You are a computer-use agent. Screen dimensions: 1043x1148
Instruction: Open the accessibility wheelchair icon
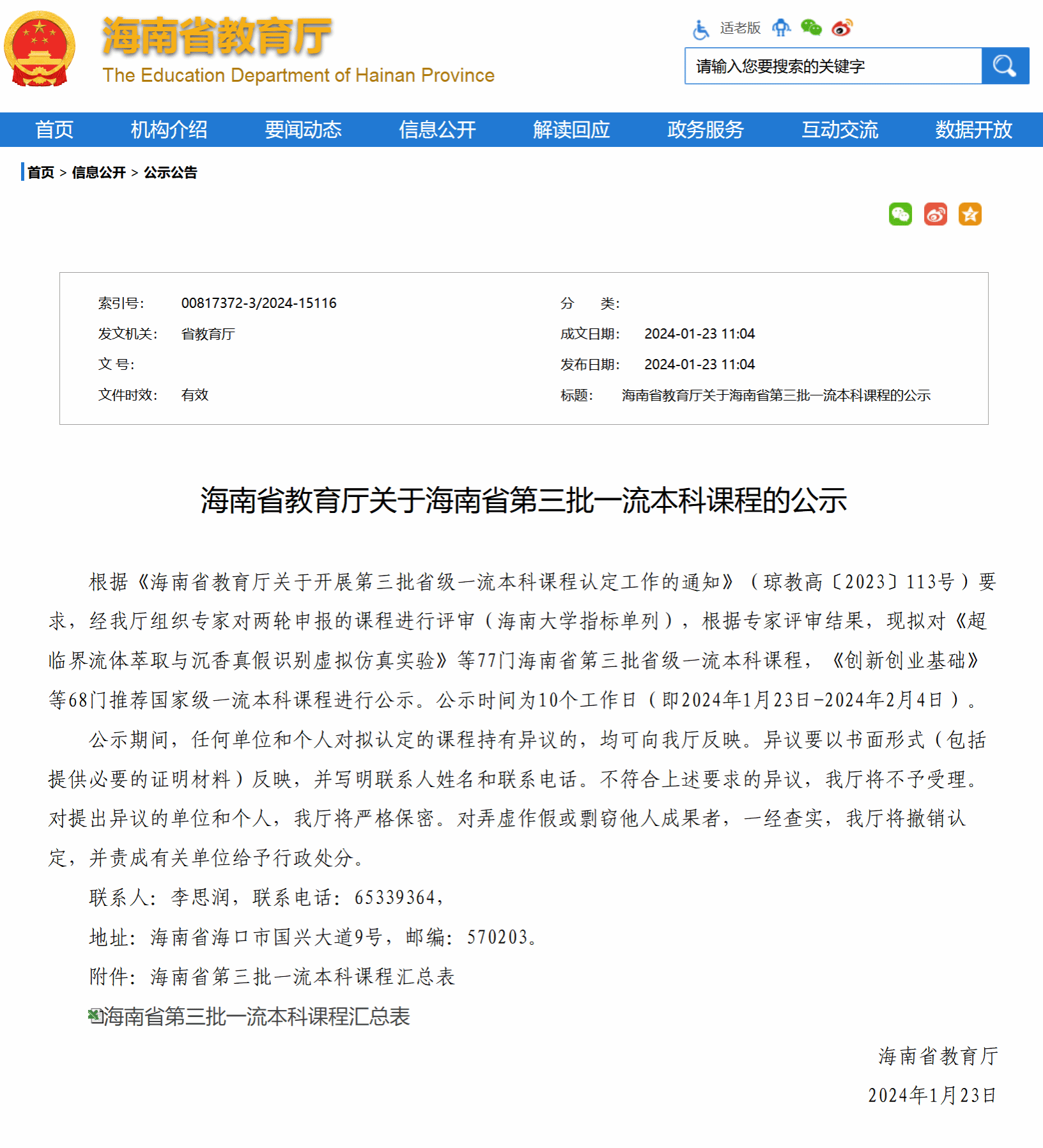tap(700, 29)
